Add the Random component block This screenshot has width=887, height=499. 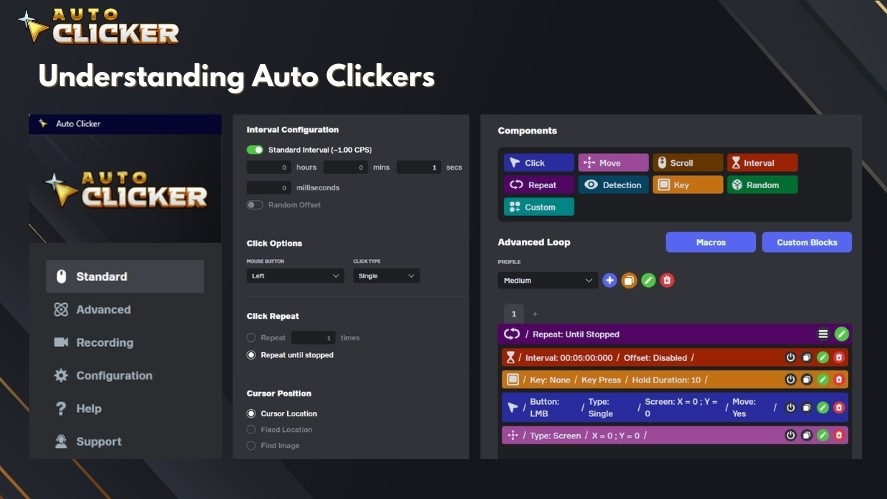(x=762, y=185)
